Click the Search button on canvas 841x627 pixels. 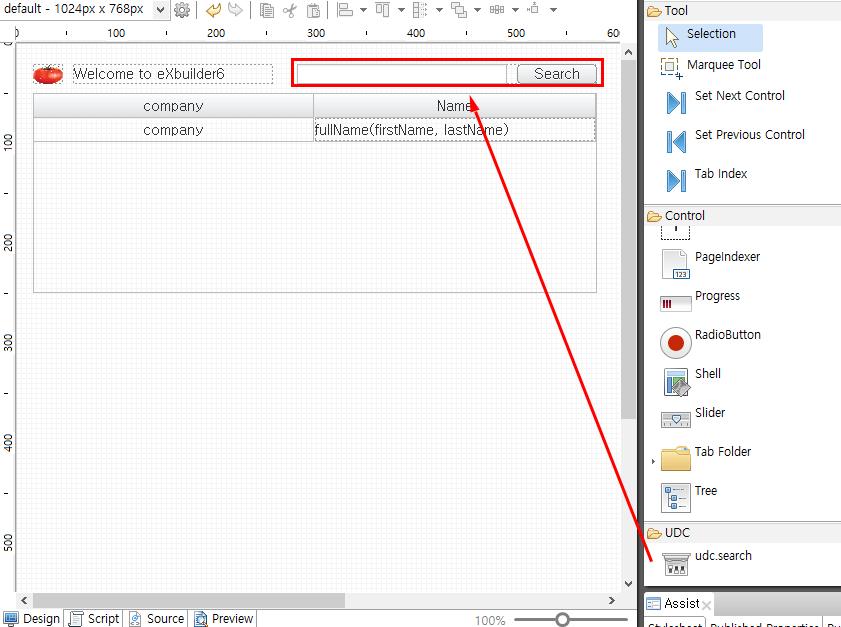point(556,74)
